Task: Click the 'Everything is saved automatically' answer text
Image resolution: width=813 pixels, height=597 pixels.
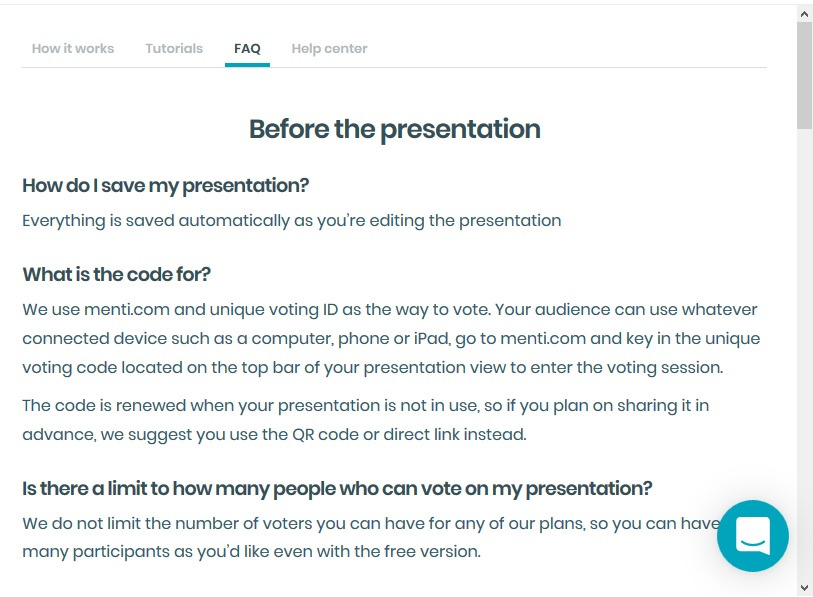Action: pos(291,221)
